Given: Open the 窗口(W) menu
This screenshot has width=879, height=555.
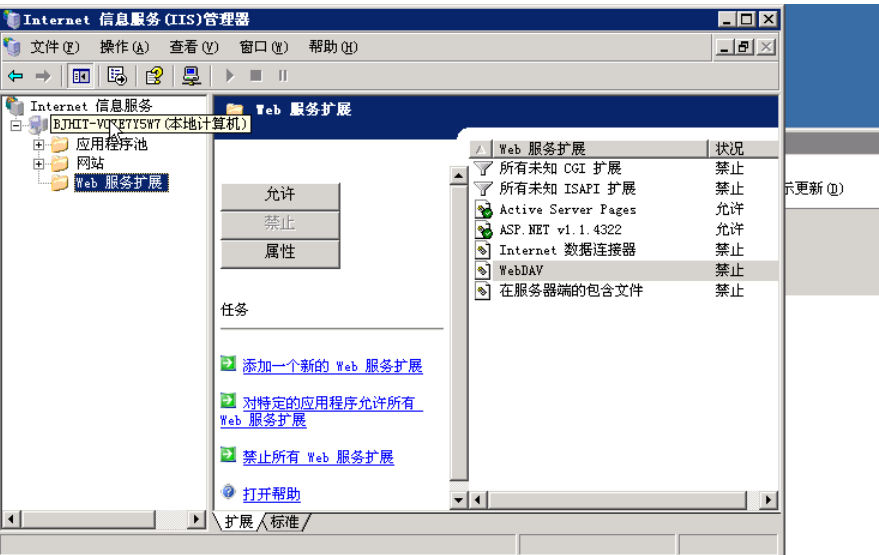Looking at the screenshot, I should (263, 47).
